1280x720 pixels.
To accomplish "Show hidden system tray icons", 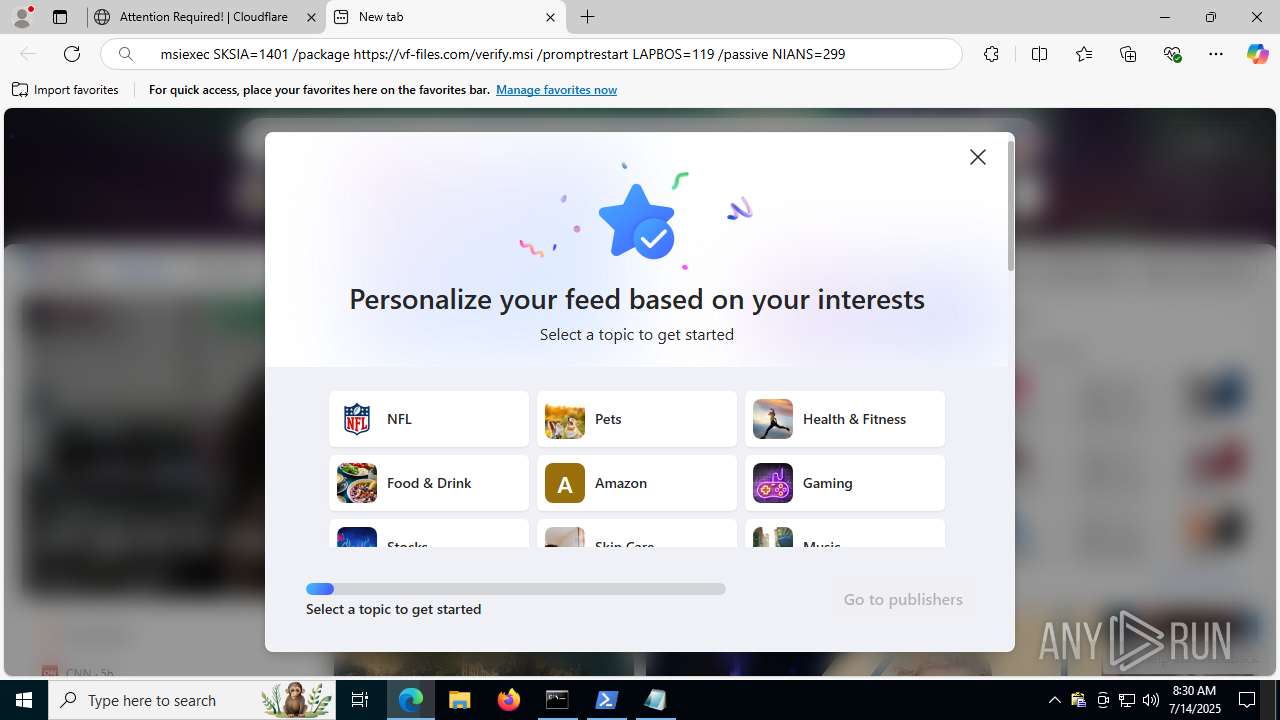I will click(x=1054, y=700).
